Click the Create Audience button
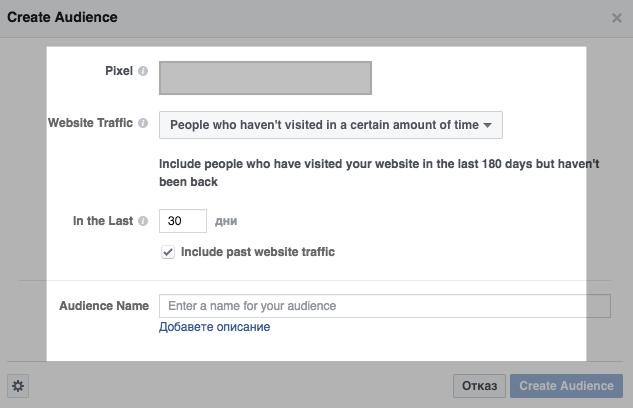The image size is (633, 408). tap(566, 386)
